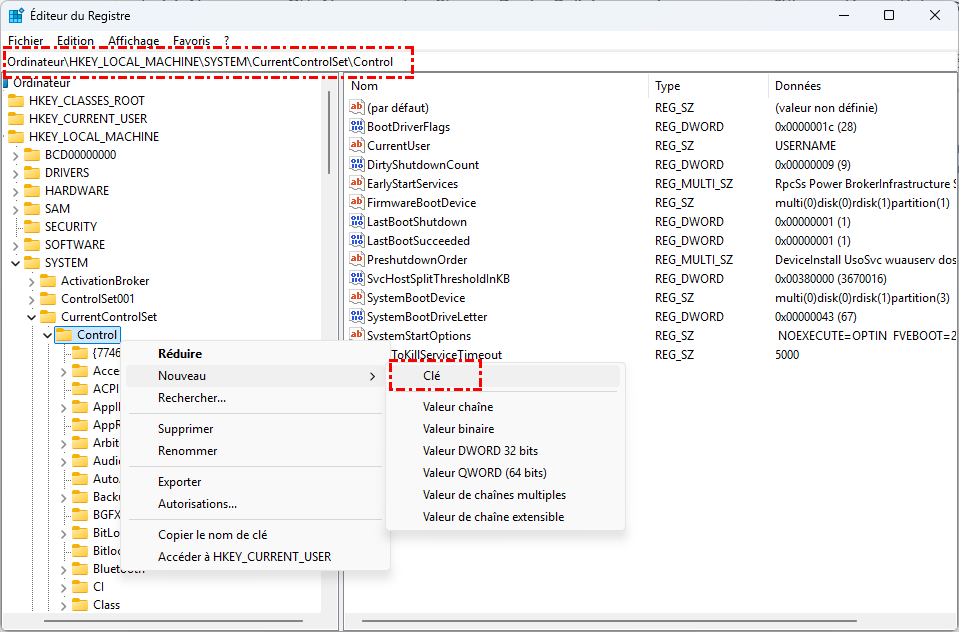This screenshot has width=959, height=632.
Task: Click the Registry Editor app icon in title bar
Action: coord(17,16)
